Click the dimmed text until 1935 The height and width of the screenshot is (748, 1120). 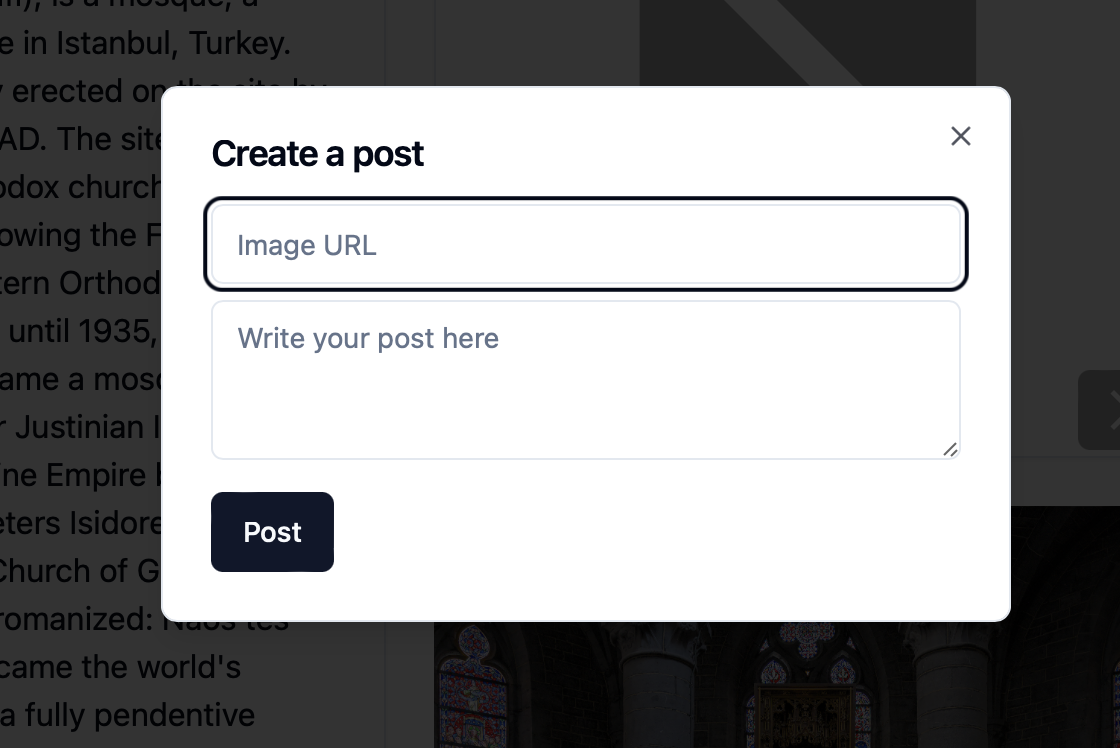[81, 331]
